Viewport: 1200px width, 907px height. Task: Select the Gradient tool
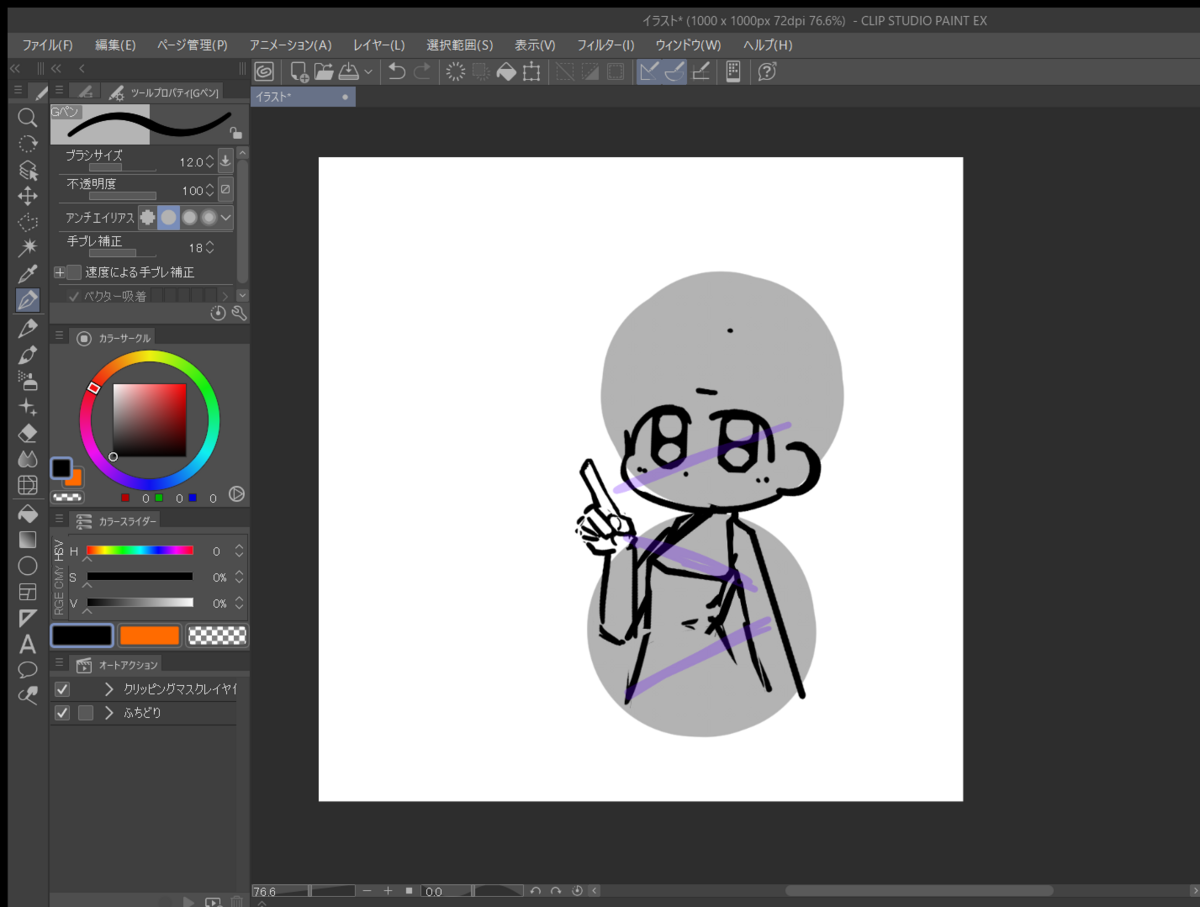click(x=28, y=540)
